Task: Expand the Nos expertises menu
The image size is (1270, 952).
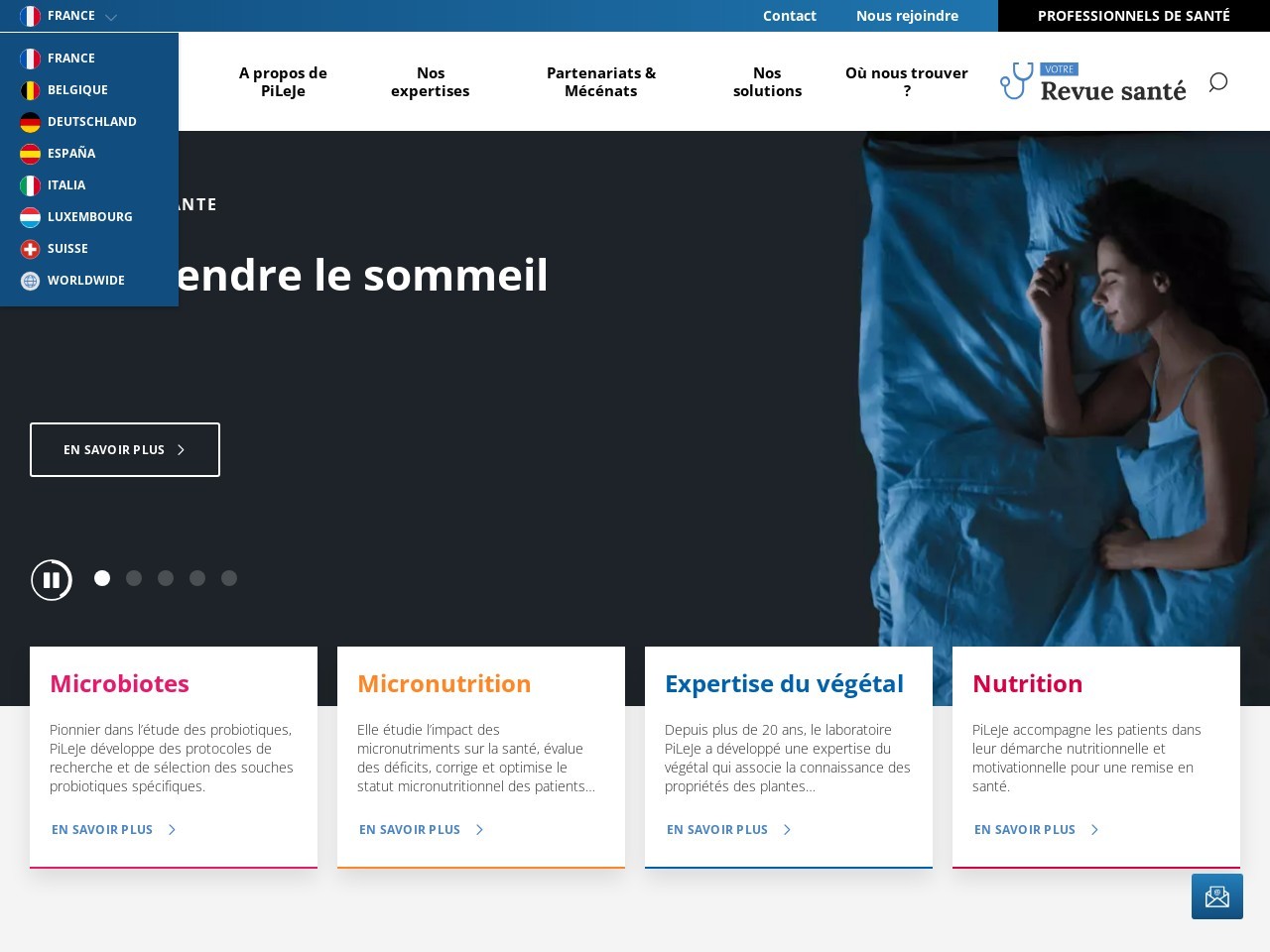Action: [431, 81]
